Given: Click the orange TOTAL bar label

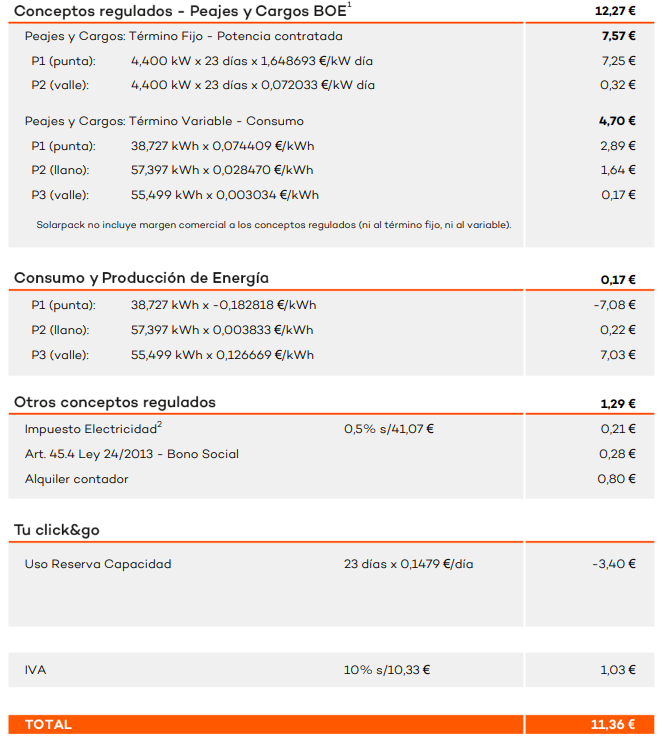Looking at the screenshot, I should (x=48, y=724).
